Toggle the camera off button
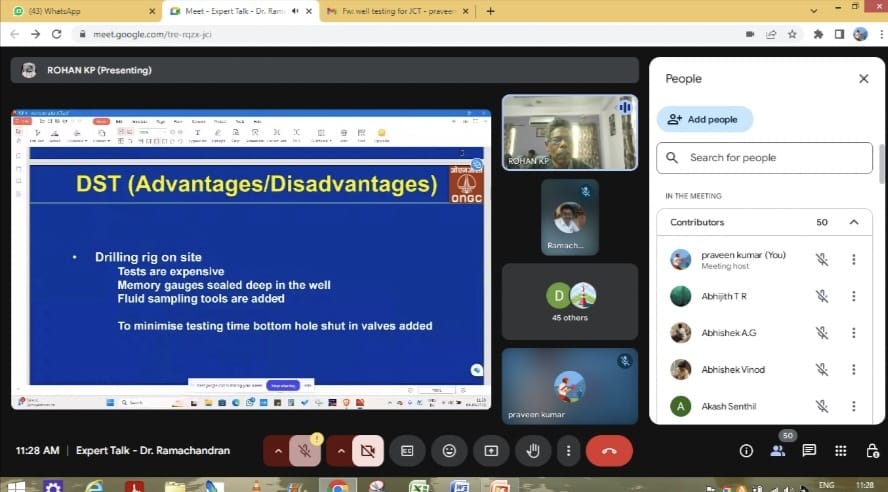The image size is (888, 492). point(367,451)
